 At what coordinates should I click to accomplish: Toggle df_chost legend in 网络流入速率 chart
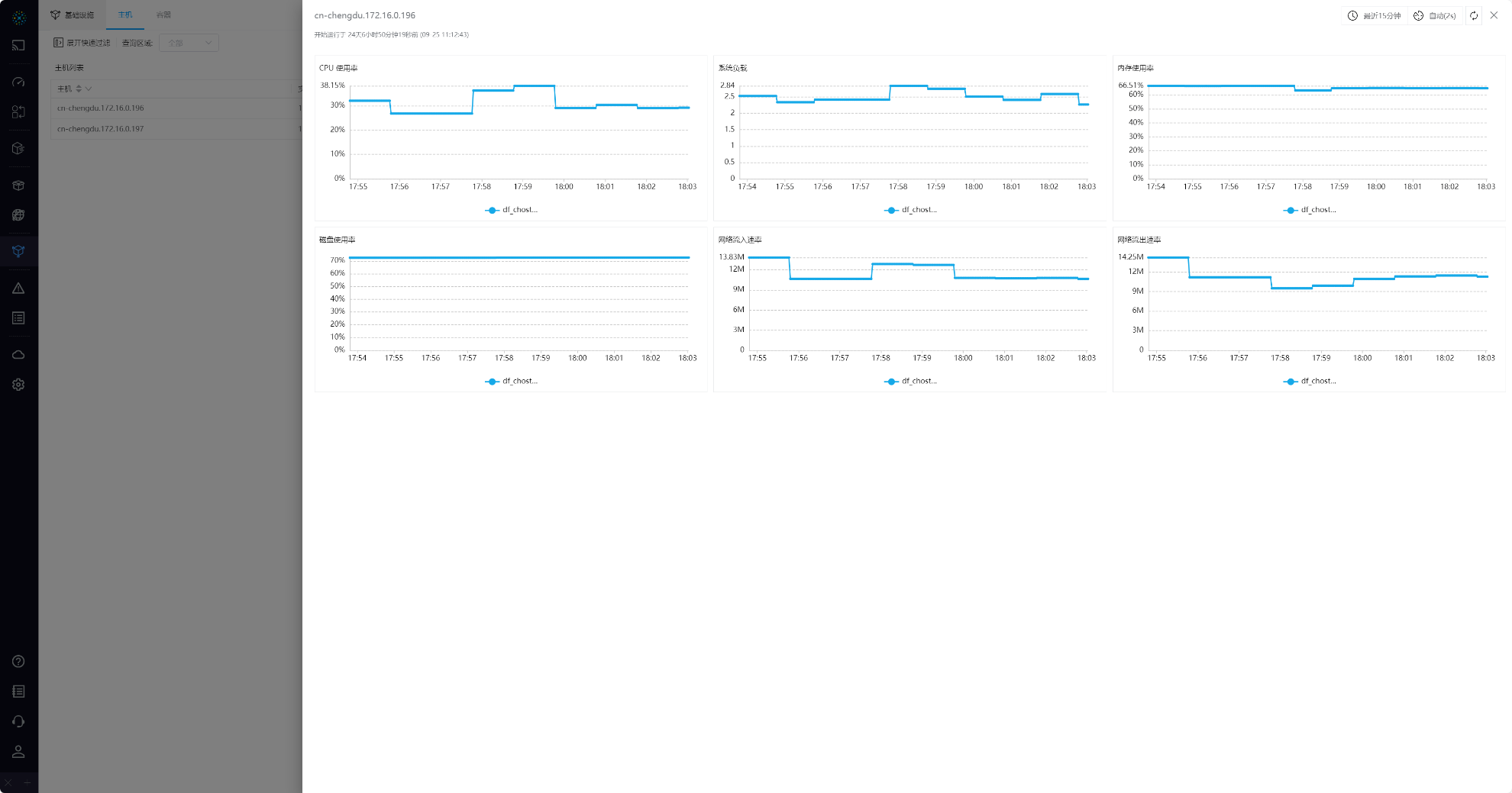[x=910, y=381]
